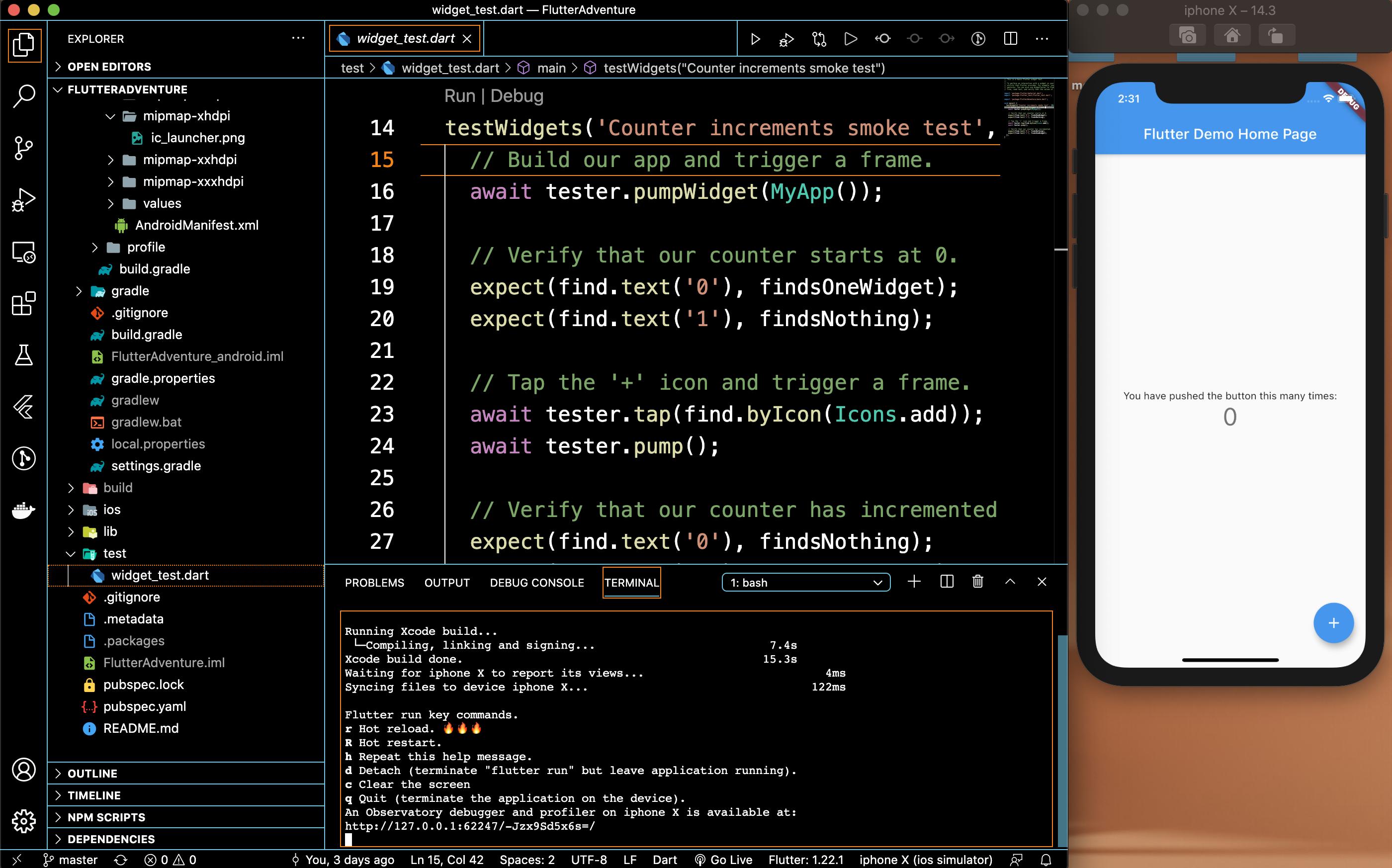Open the Search view in the activity bar
1392x868 pixels.
click(x=23, y=95)
